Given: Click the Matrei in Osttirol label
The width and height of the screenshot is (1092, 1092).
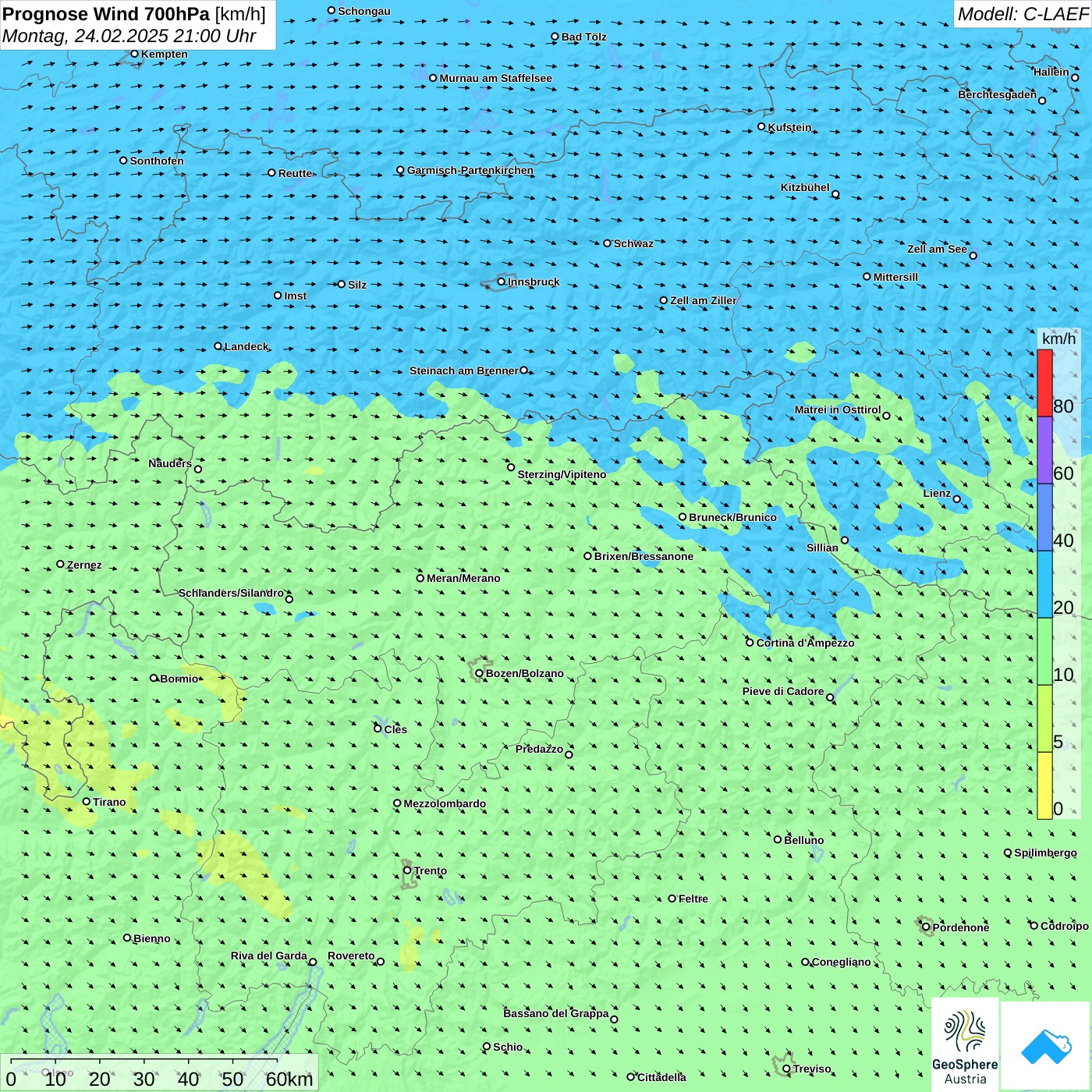Looking at the screenshot, I should tap(838, 409).
